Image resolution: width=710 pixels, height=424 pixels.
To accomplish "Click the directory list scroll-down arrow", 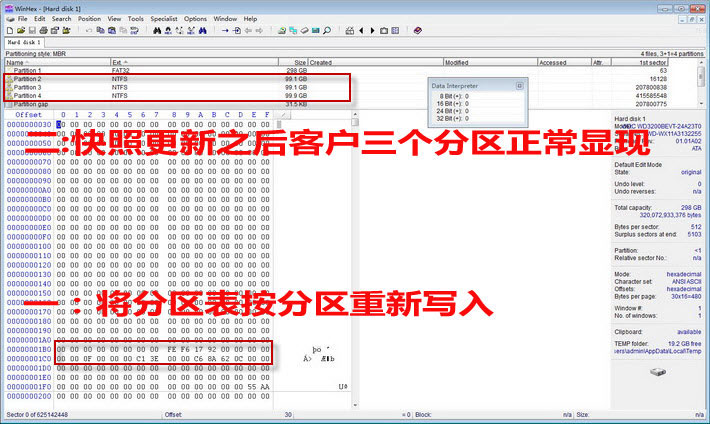I will click(x=701, y=104).
